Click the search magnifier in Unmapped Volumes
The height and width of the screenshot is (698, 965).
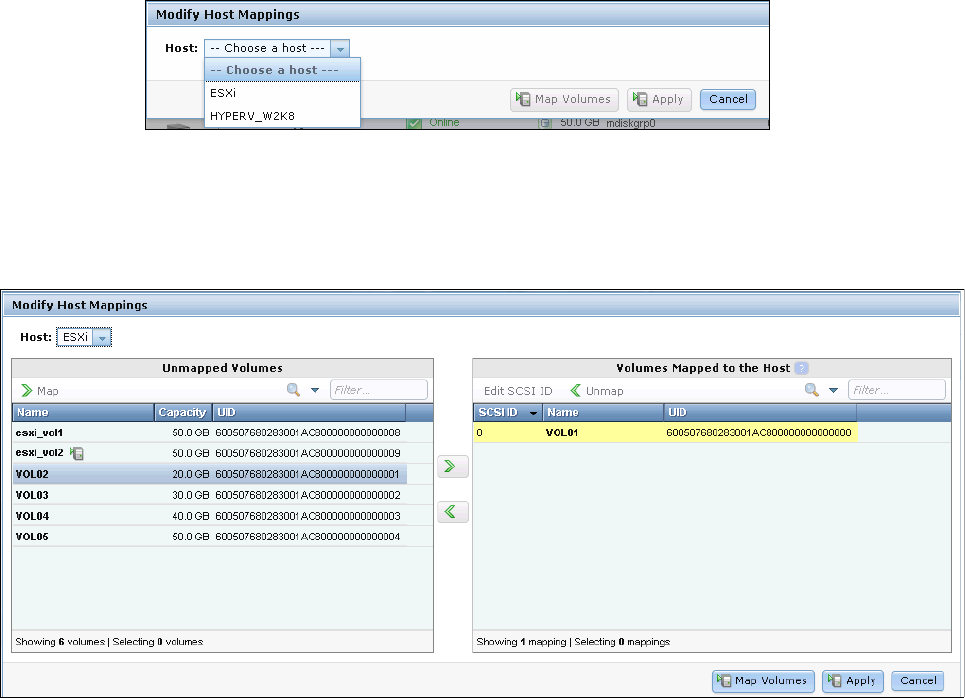[x=294, y=390]
